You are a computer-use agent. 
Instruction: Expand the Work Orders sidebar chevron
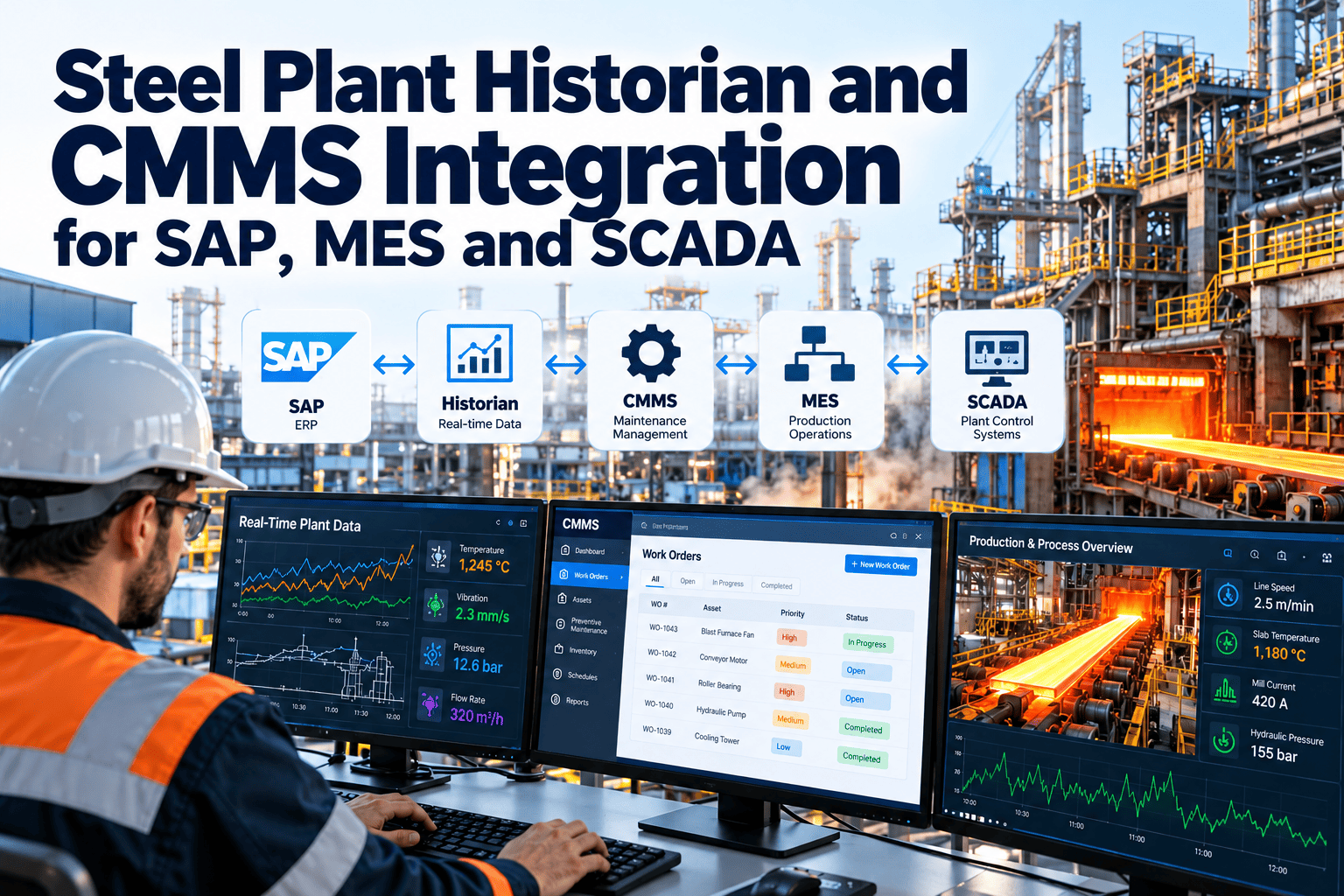click(x=621, y=577)
